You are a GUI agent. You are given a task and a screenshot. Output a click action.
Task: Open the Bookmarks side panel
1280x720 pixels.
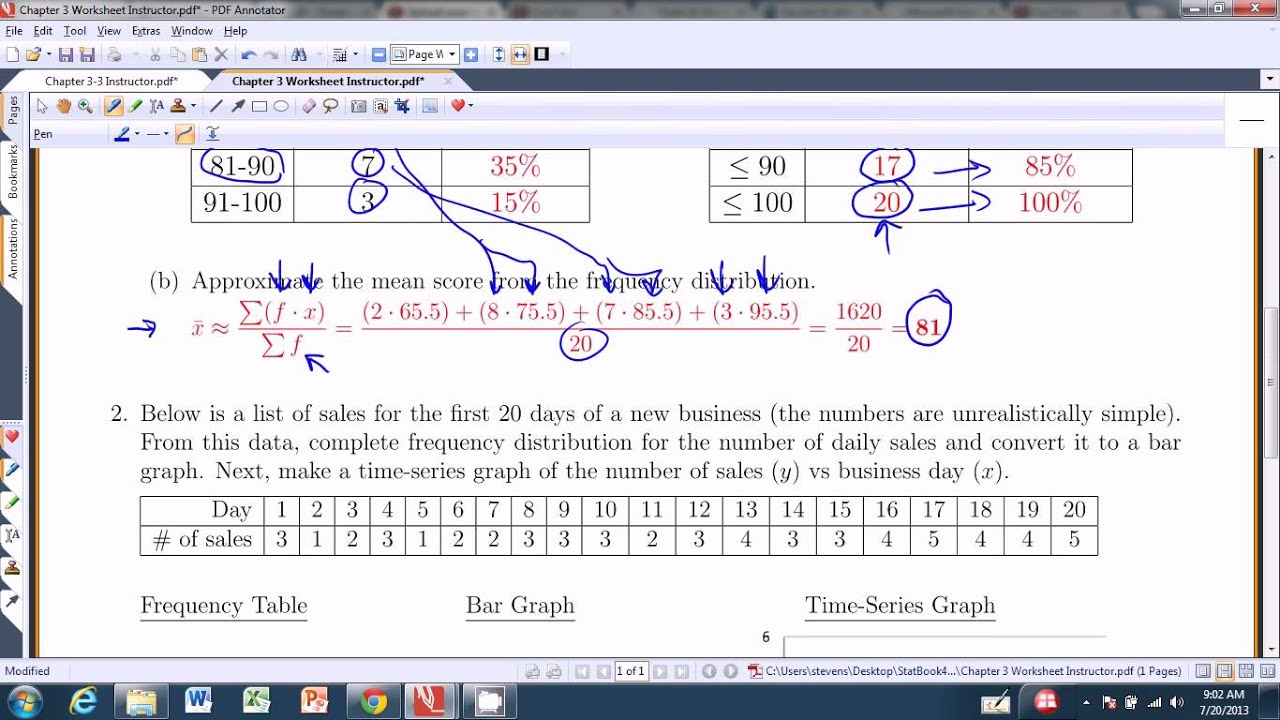click(x=13, y=171)
